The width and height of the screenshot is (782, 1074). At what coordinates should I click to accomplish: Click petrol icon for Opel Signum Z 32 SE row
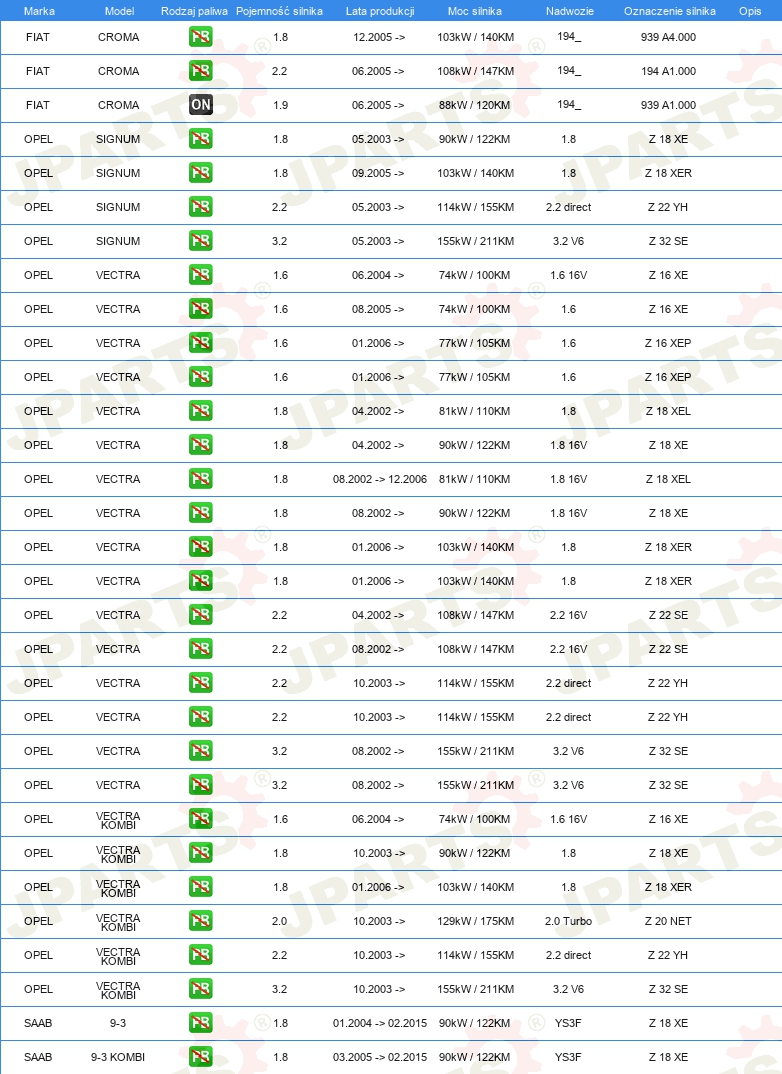201,240
